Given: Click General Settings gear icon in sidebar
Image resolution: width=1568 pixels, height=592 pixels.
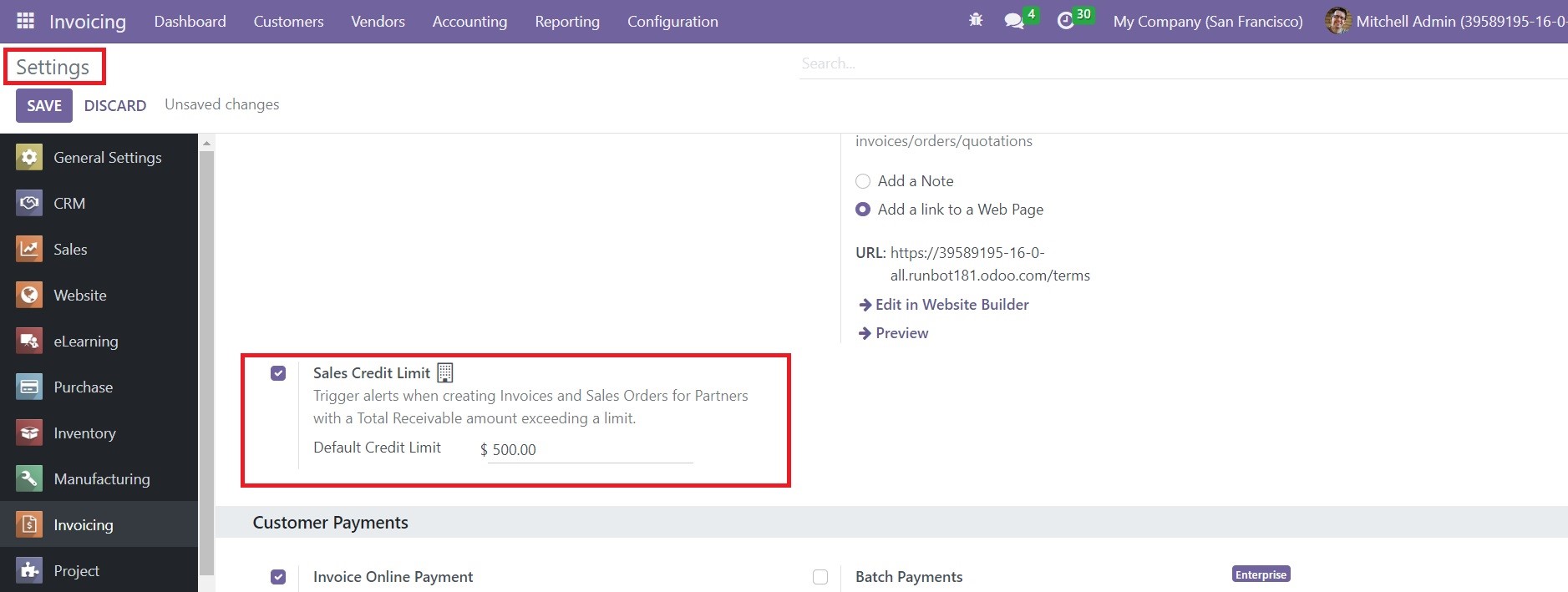Looking at the screenshot, I should 29,157.
